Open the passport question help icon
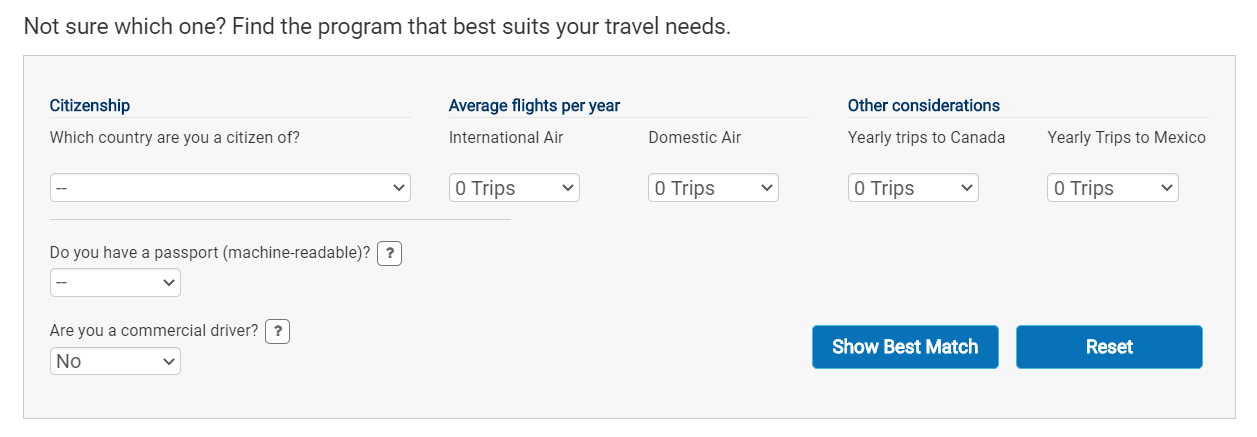Viewport: 1257px width, 437px height. (x=390, y=254)
